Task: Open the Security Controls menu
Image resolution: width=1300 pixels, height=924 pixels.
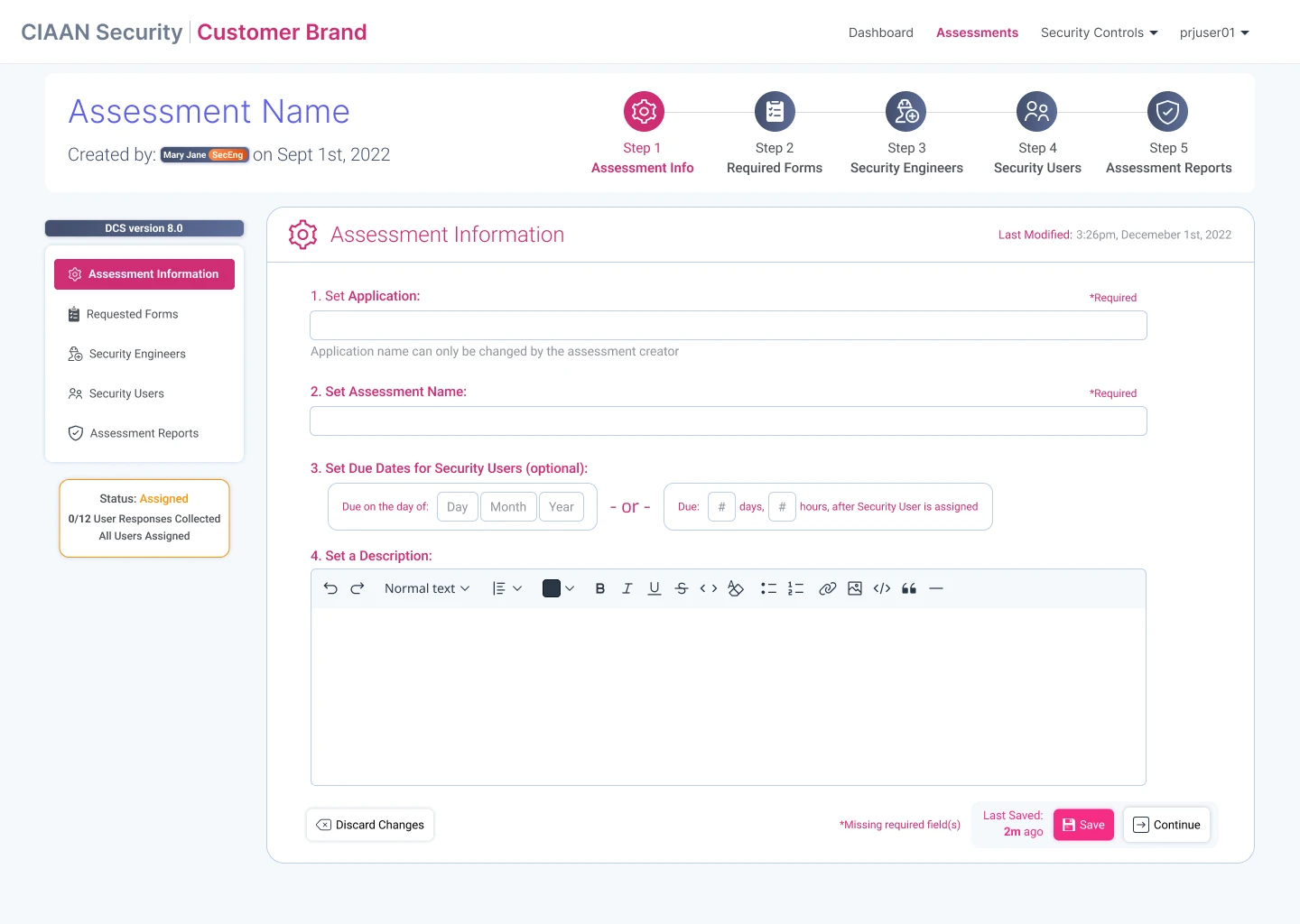Action: click(1099, 32)
